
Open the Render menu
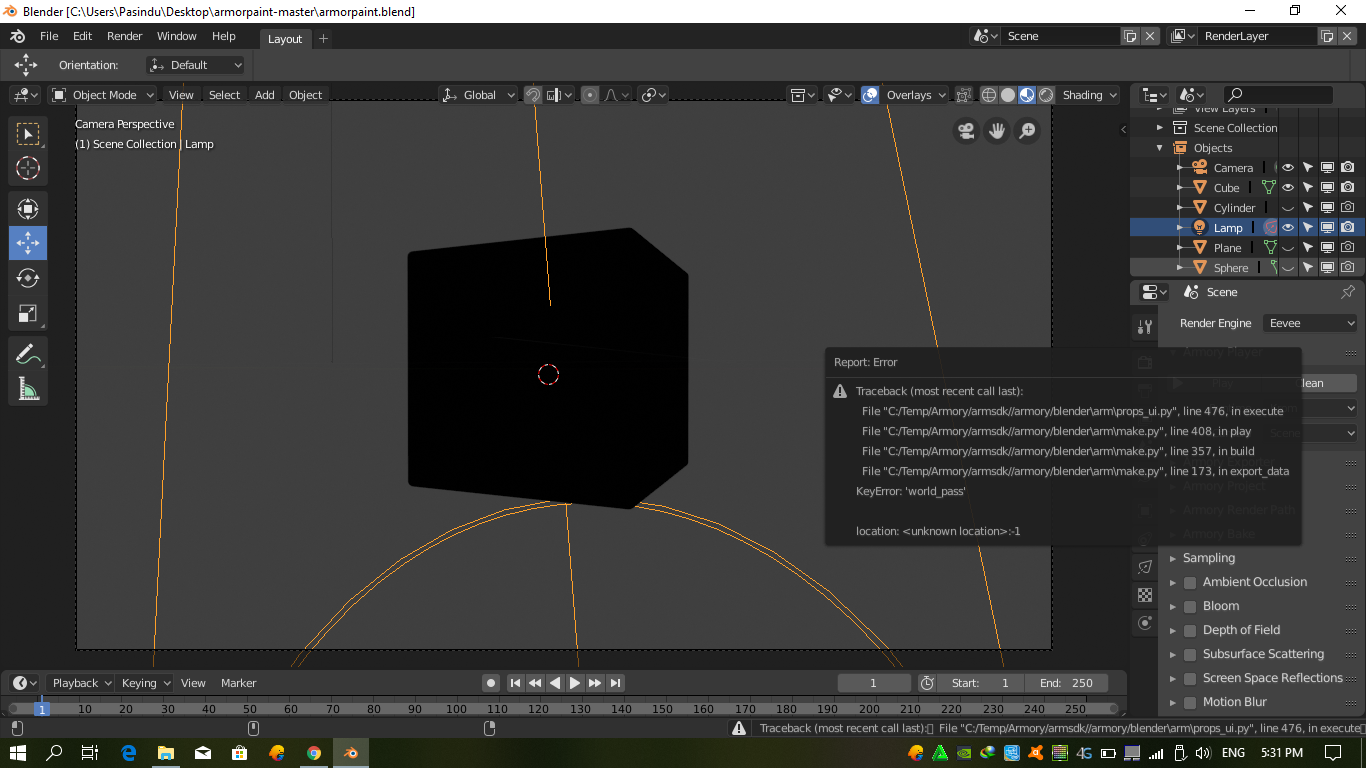[x=124, y=36]
